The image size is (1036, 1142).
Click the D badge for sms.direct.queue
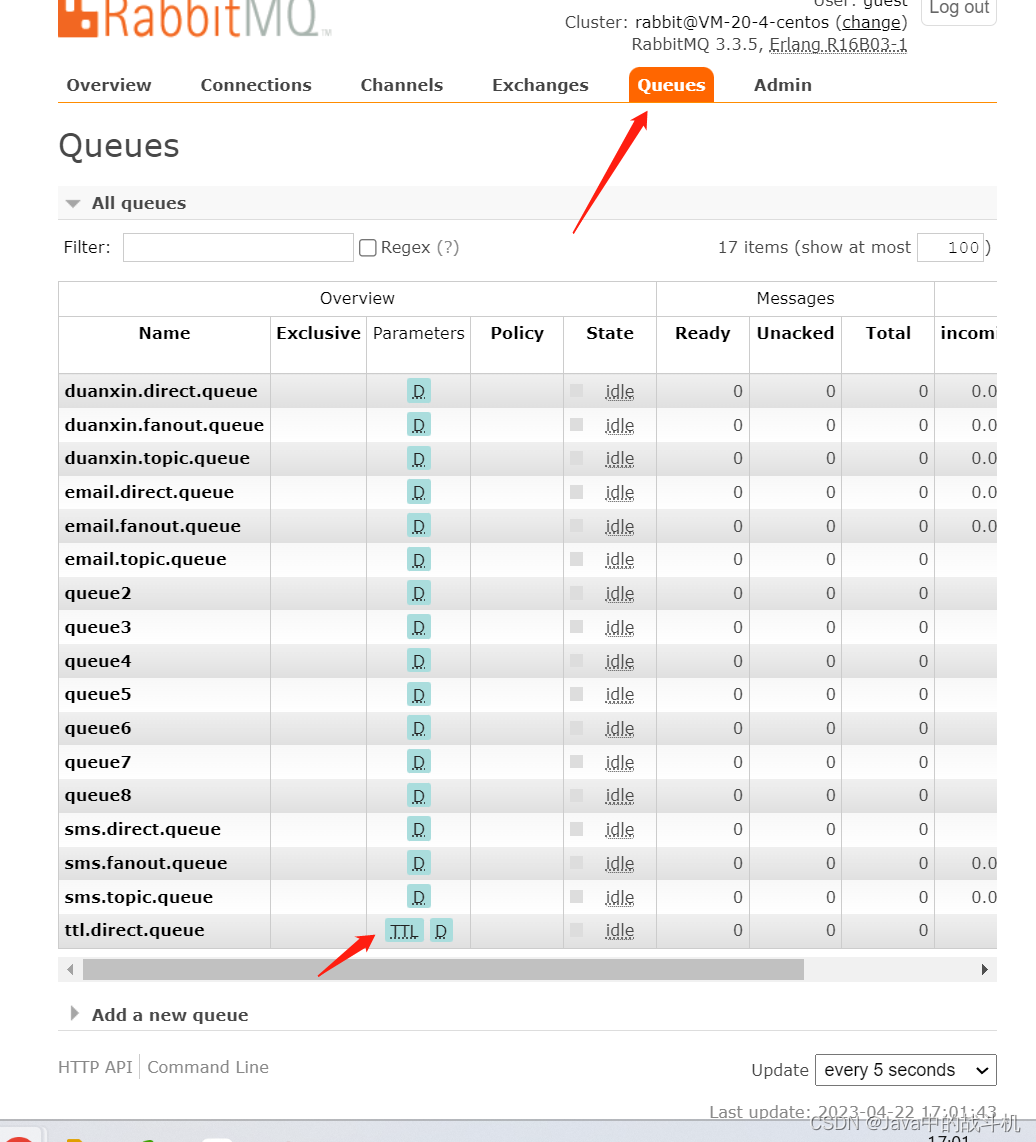coord(419,830)
